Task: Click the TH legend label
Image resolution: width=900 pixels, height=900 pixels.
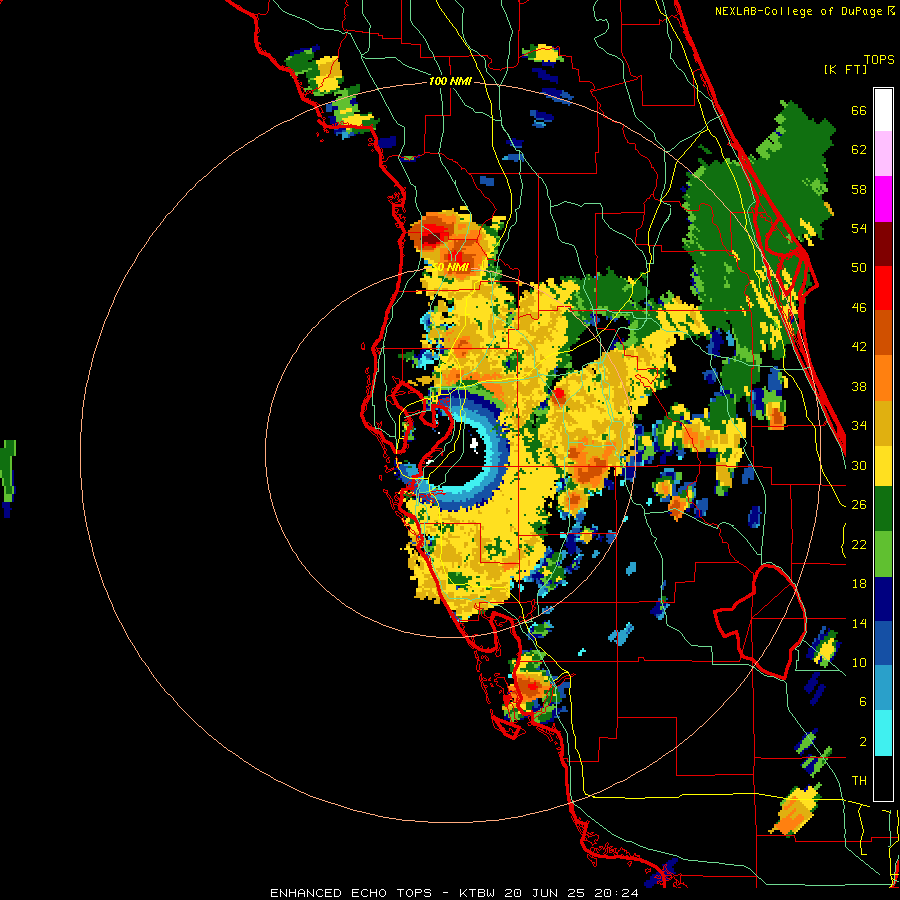Action: pos(859,781)
